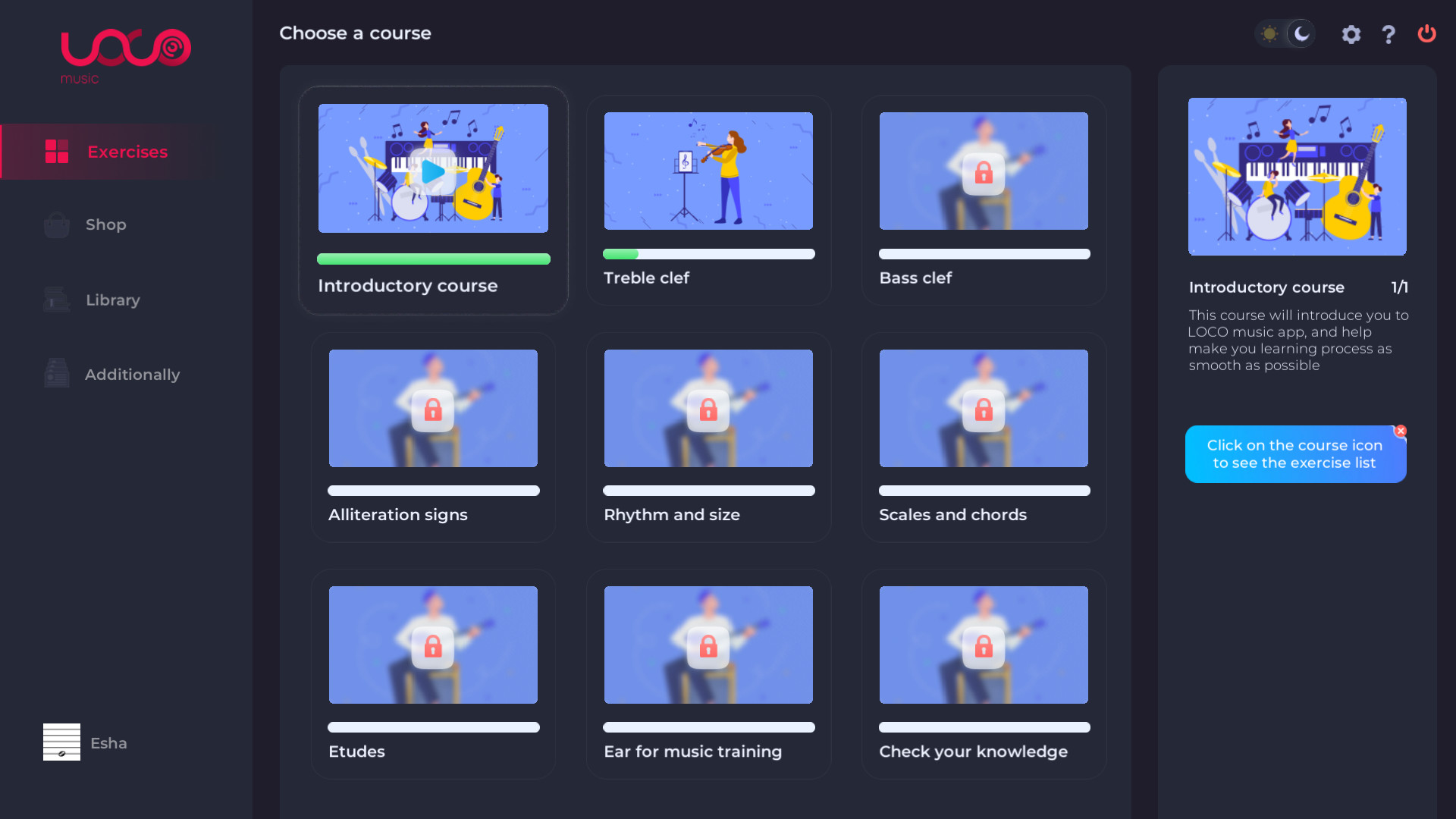Click the Introductory course preview image
The width and height of the screenshot is (1456, 819).
pos(1297,177)
